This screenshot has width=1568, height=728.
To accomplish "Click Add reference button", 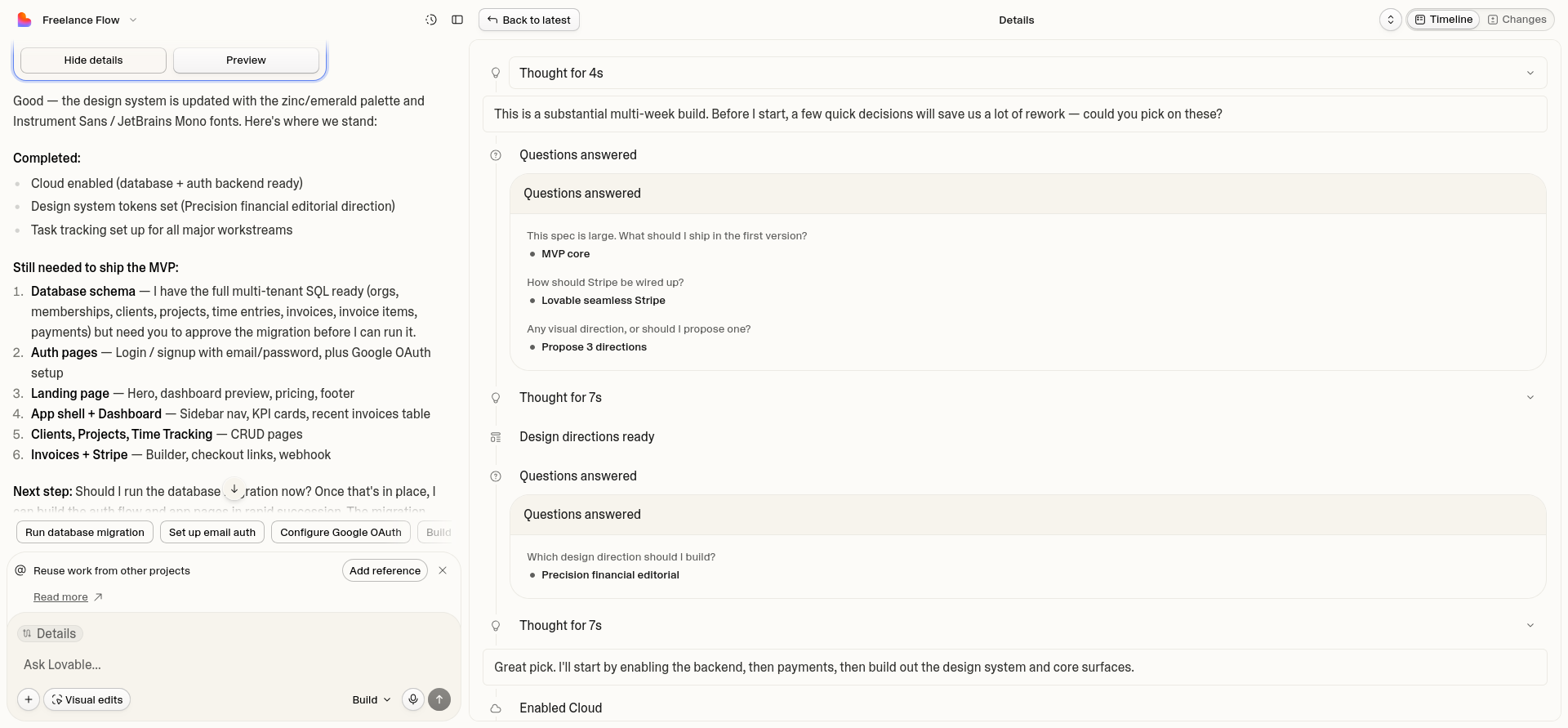I will coord(385,571).
